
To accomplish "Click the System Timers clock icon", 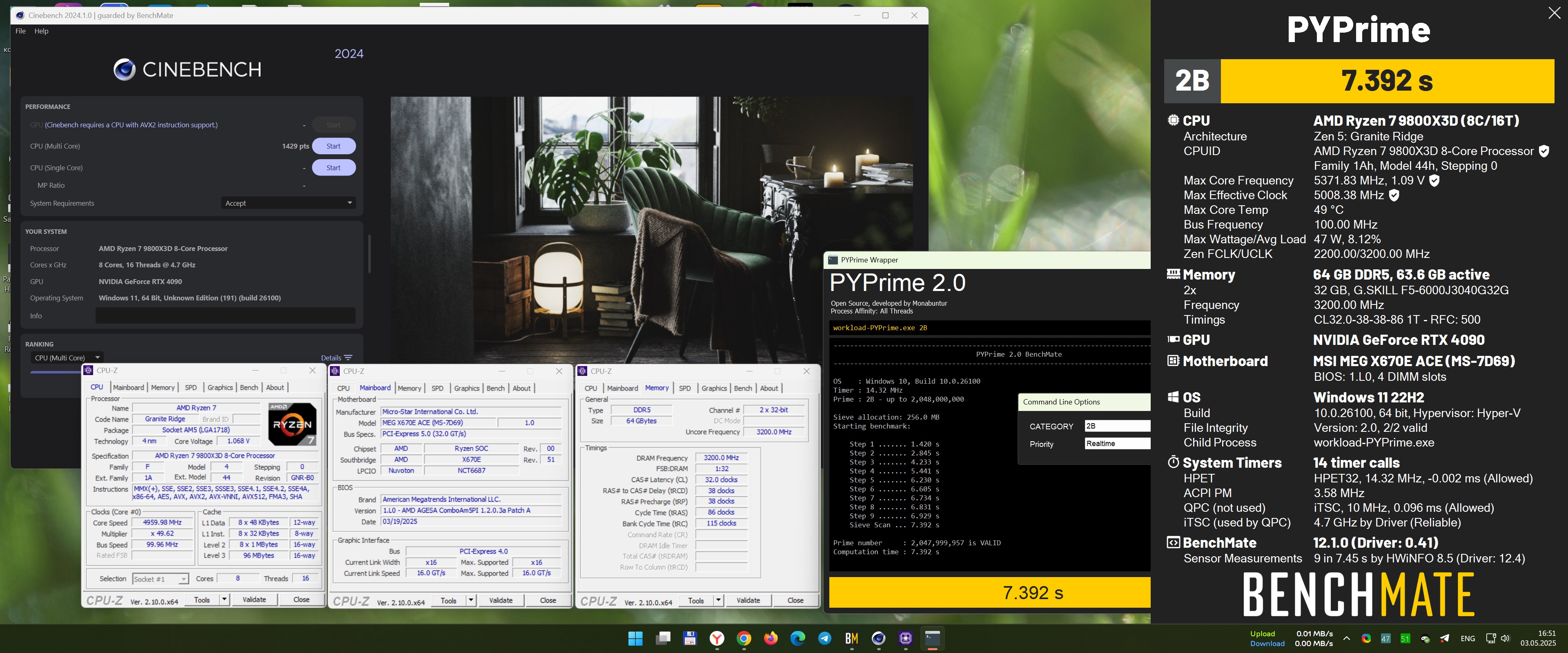I will [1173, 462].
